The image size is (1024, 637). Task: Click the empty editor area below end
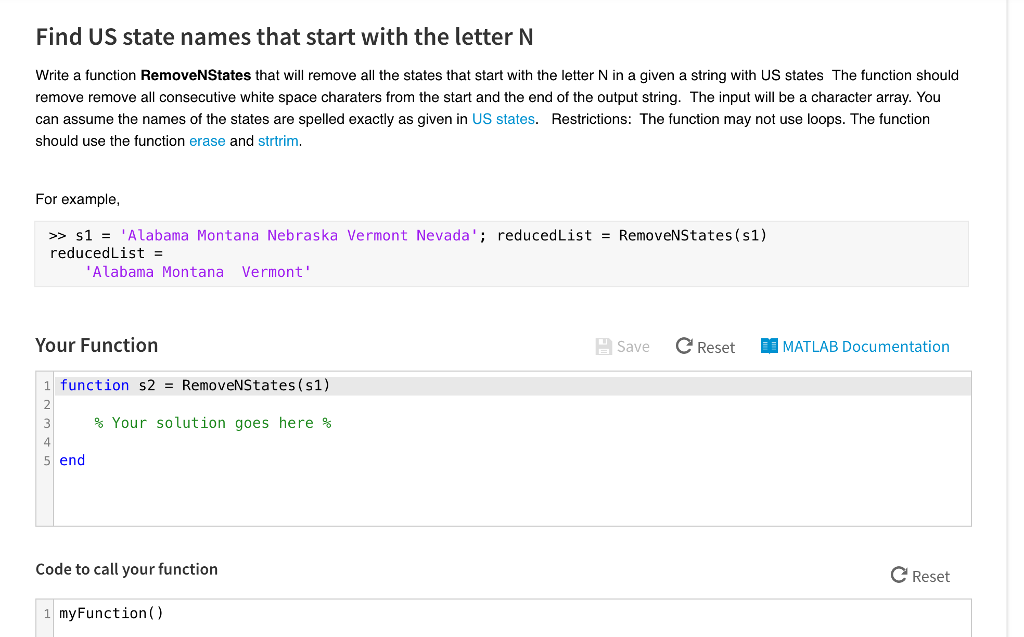(400, 495)
